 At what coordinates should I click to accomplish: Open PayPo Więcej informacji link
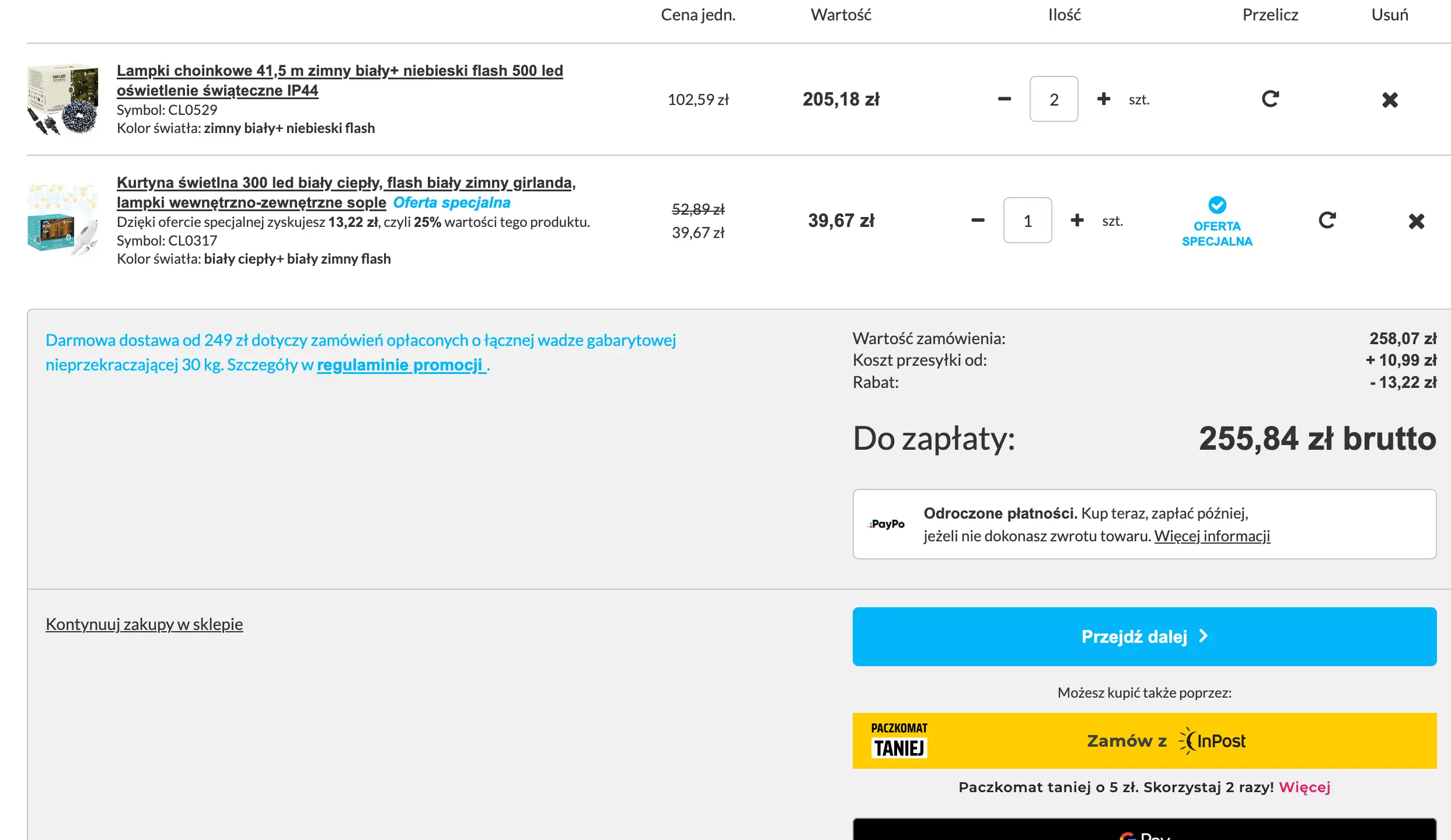[x=1212, y=536]
